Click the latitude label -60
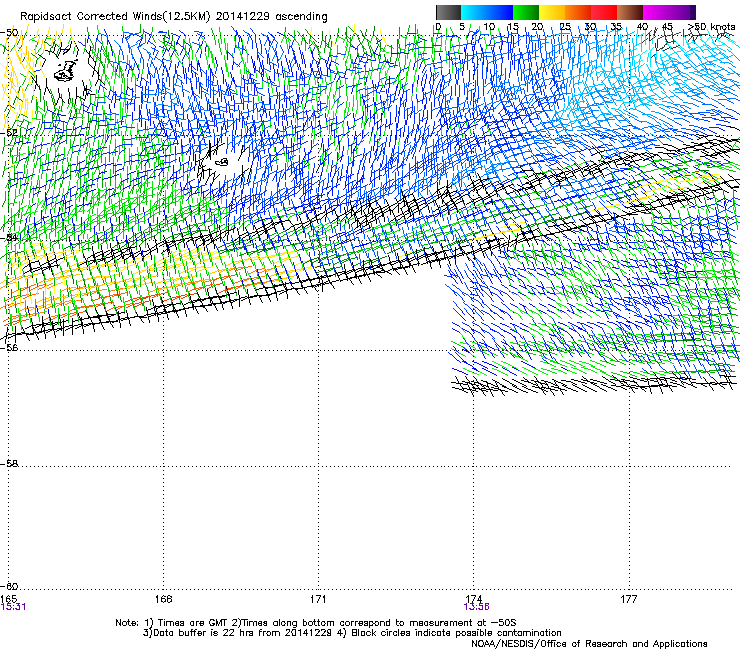 (x=9, y=586)
